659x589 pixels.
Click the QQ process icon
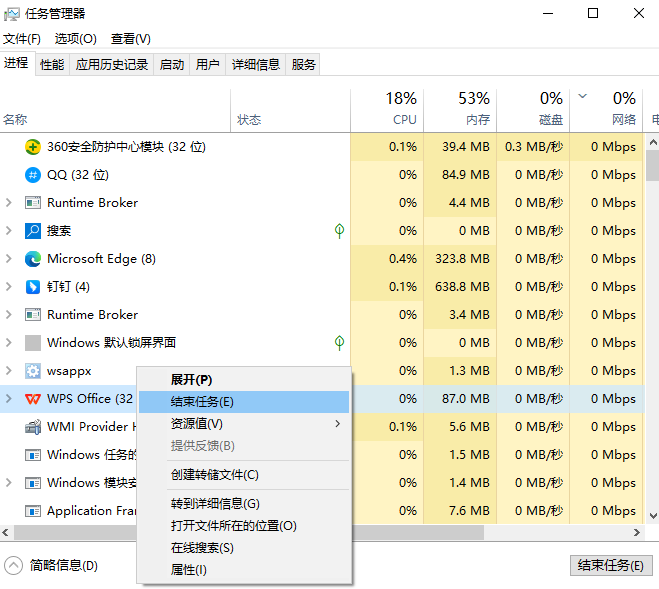click(x=33, y=175)
